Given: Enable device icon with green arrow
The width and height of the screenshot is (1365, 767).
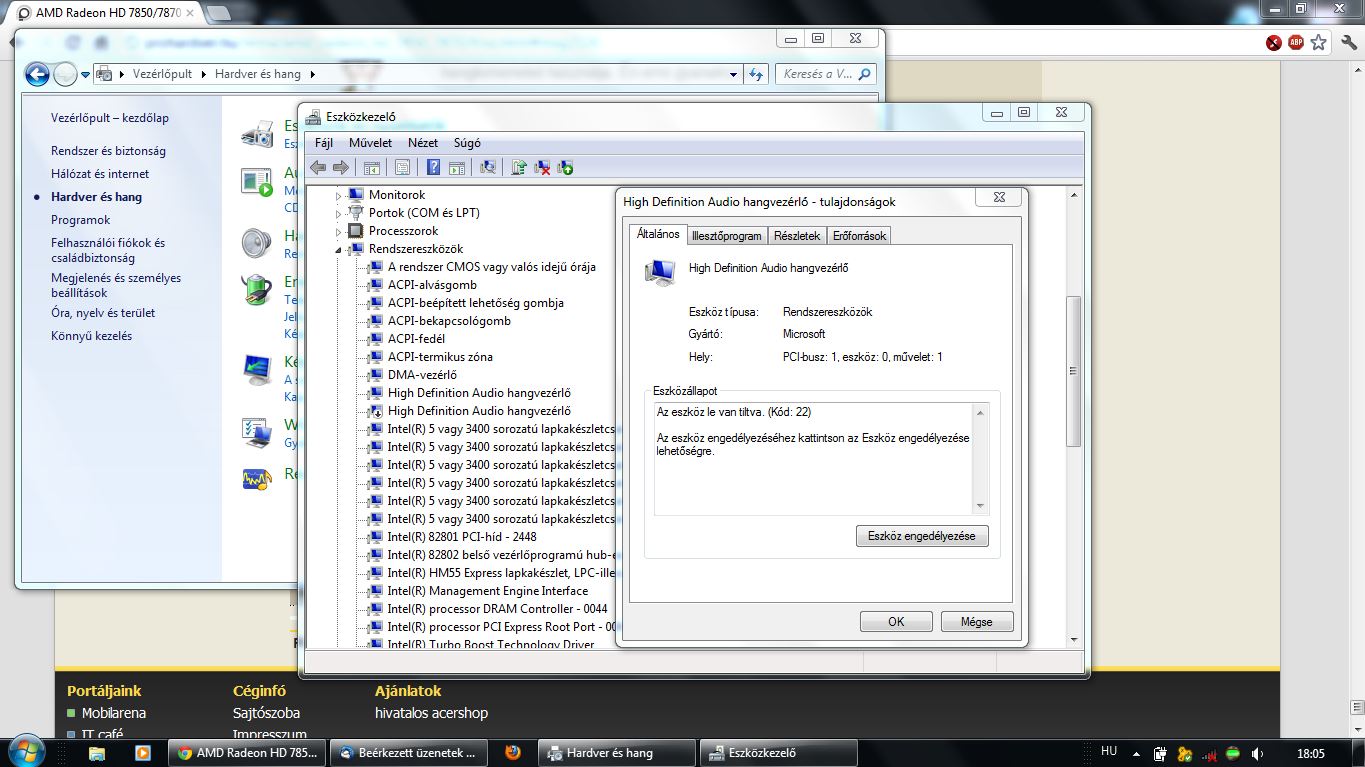Looking at the screenshot, I should [565, 168].
